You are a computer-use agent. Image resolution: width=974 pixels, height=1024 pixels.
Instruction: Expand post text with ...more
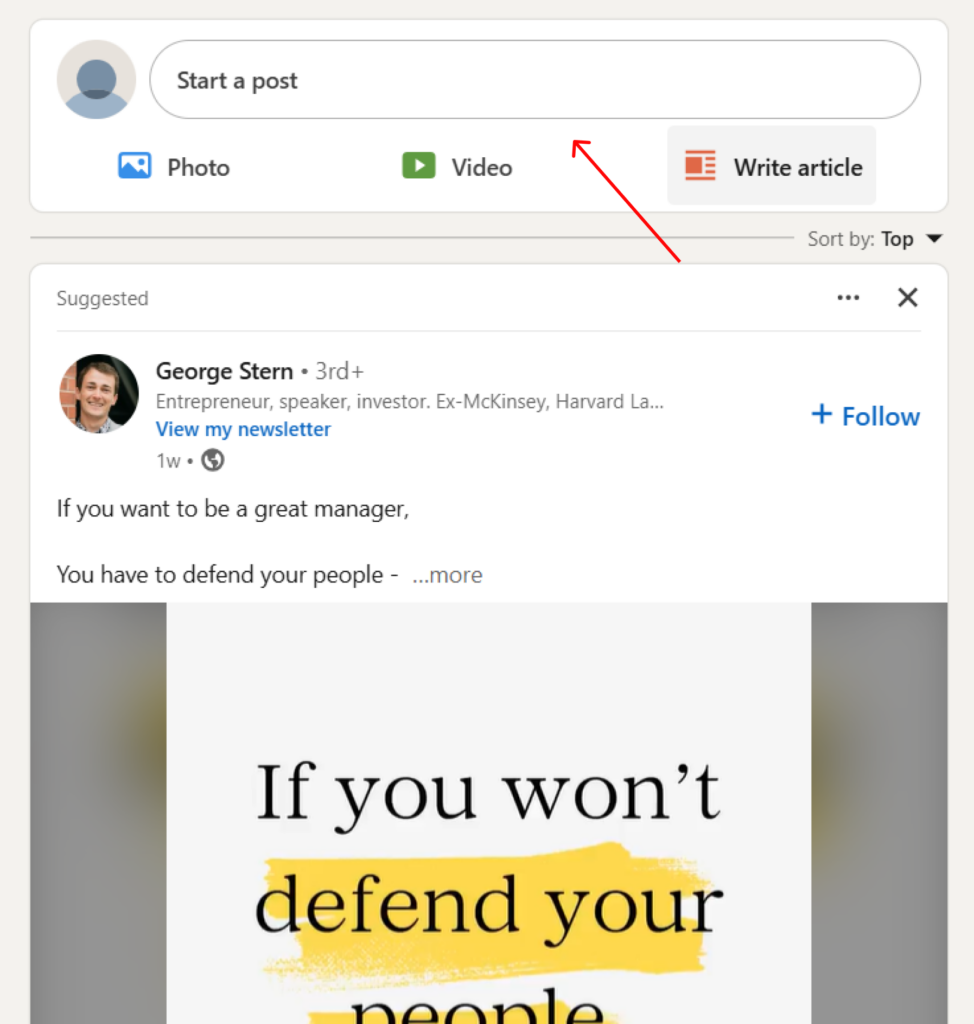click(x=447, y=575)
